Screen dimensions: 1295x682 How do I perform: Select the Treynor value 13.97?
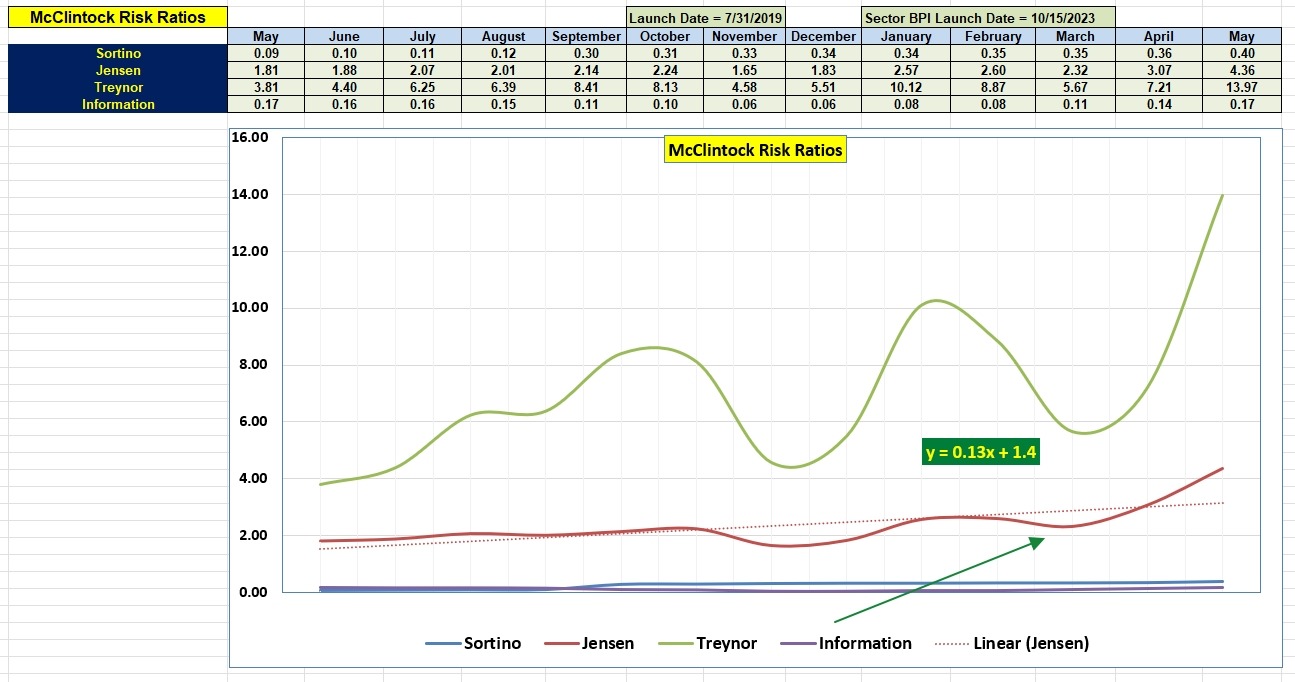pos(1242,87)
